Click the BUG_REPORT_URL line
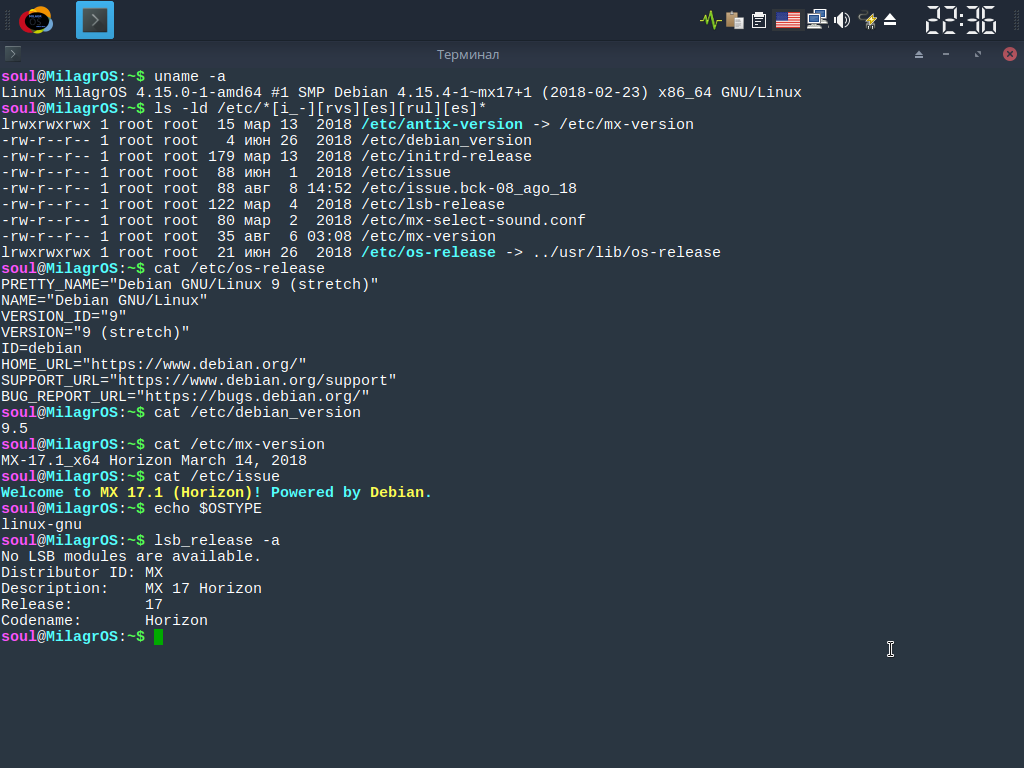This screenshot has height=768, width=1024. [x=185, y=396]
